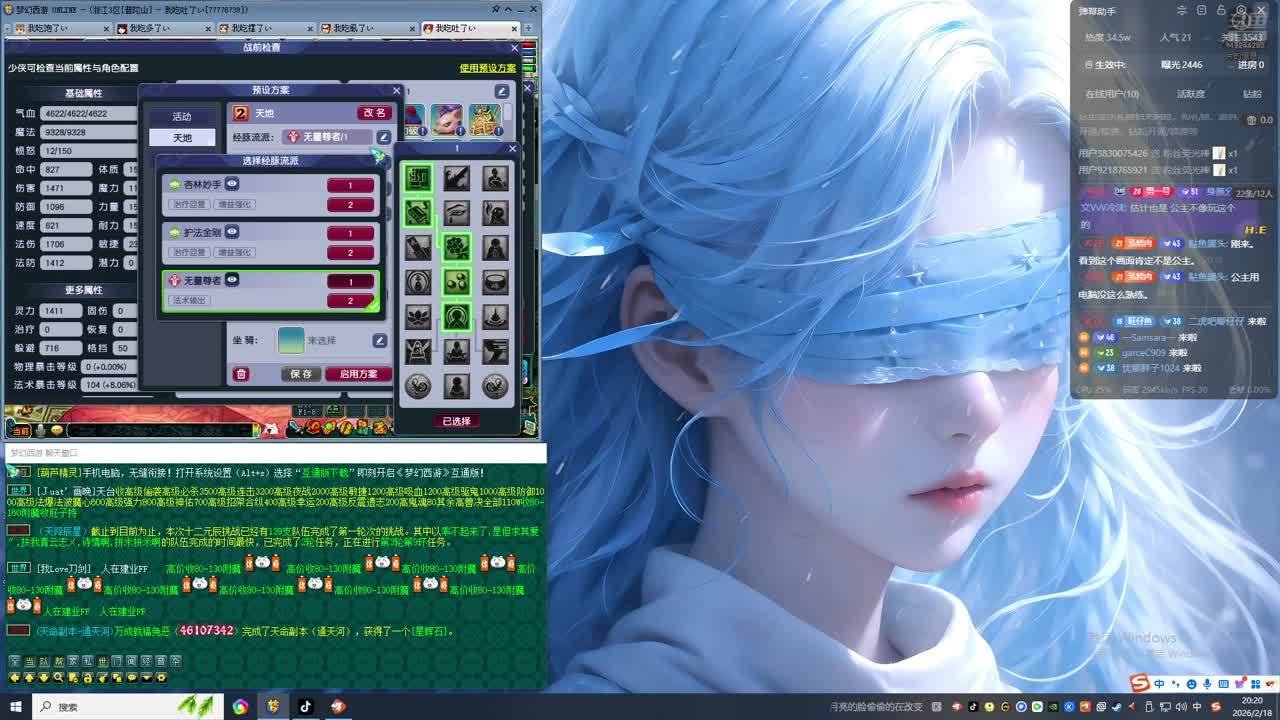Switch to the 活动 preset tab
Viewport: 1280px width, 720px height.
[x=181, y=116]
